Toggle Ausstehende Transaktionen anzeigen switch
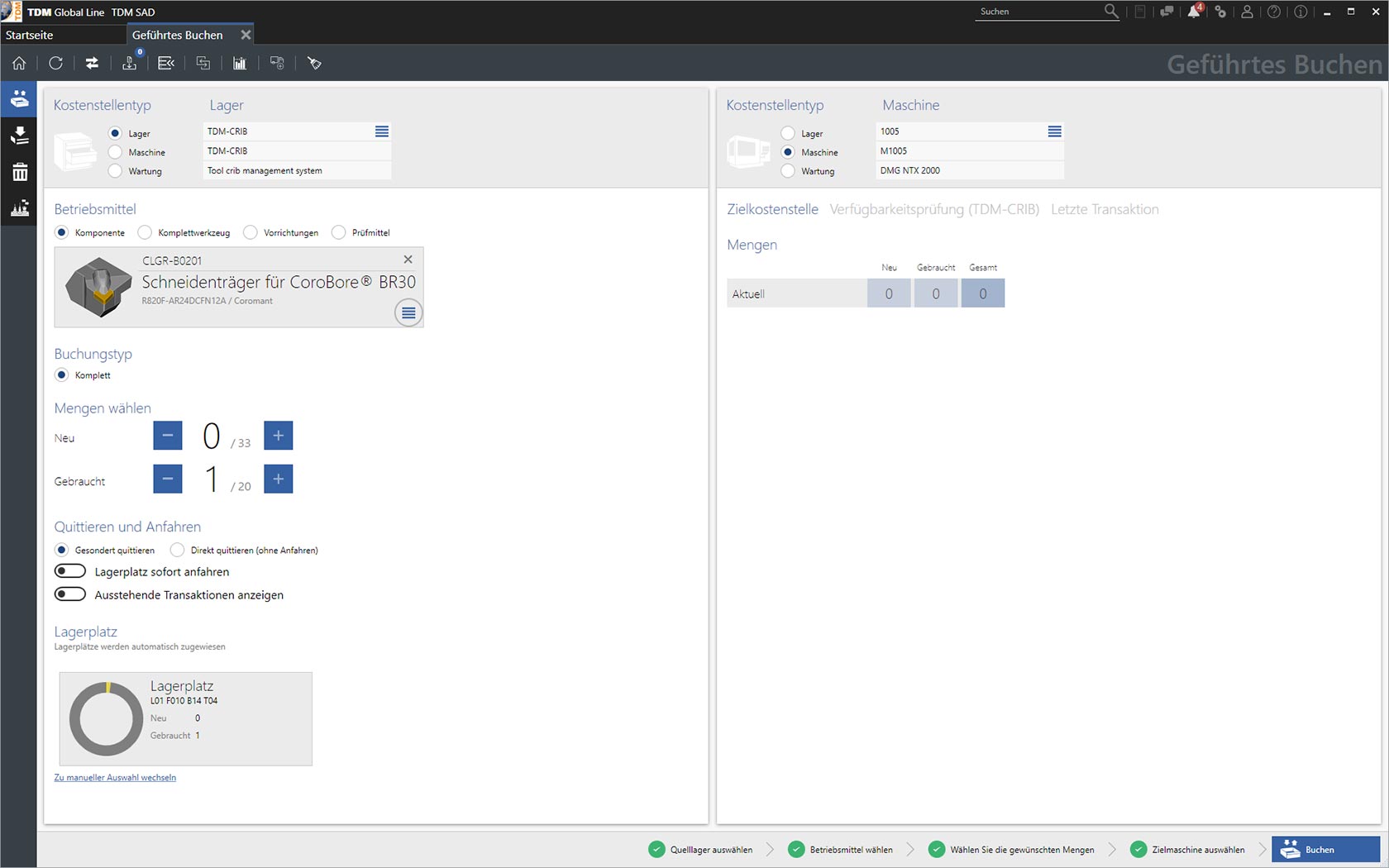 (70, 594)
